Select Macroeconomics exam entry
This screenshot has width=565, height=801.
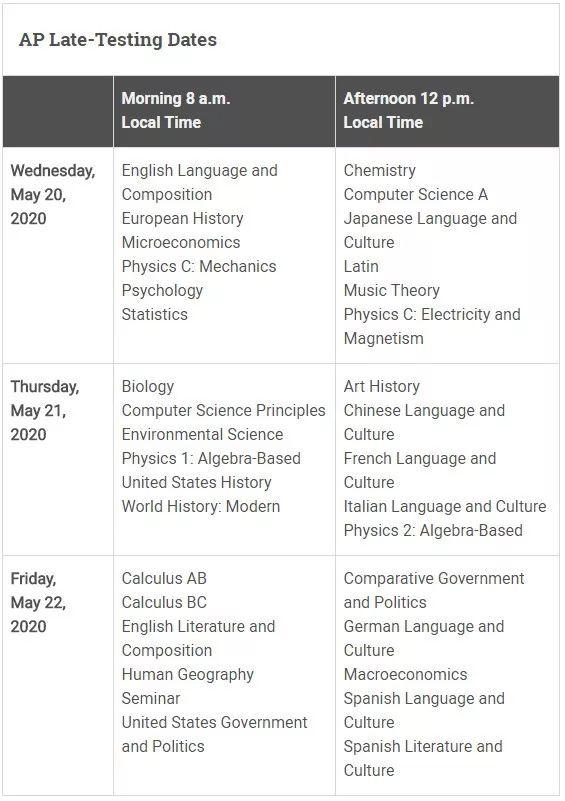pos(405,675)
